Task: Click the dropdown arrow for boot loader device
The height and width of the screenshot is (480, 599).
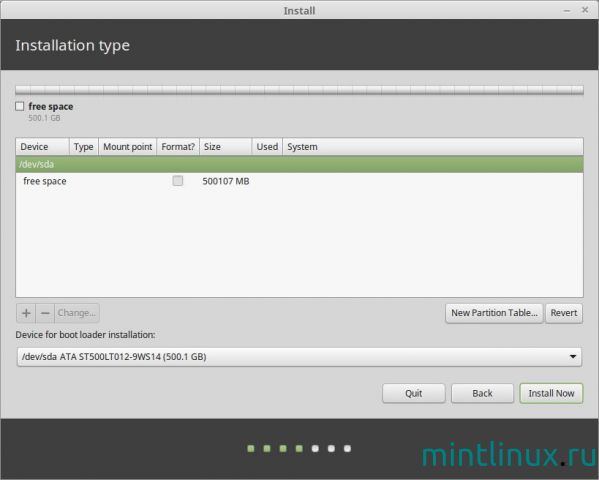Action: pos(573,357)
